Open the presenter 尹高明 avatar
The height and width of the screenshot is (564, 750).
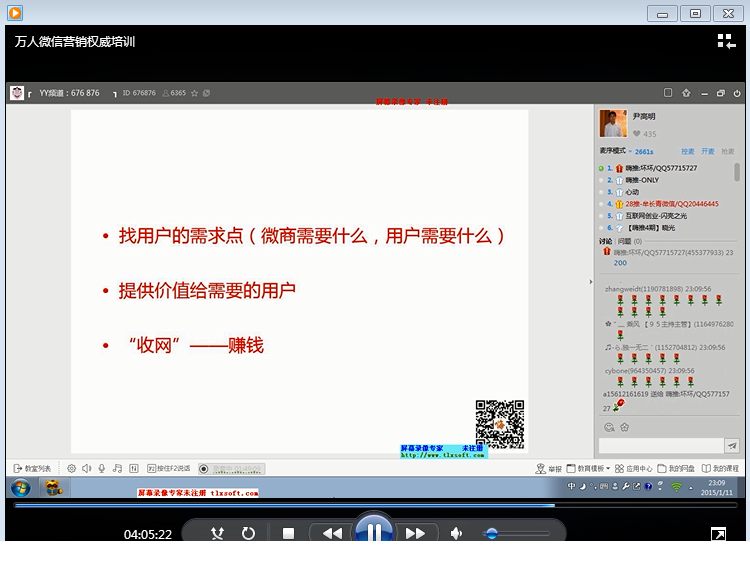613,123
